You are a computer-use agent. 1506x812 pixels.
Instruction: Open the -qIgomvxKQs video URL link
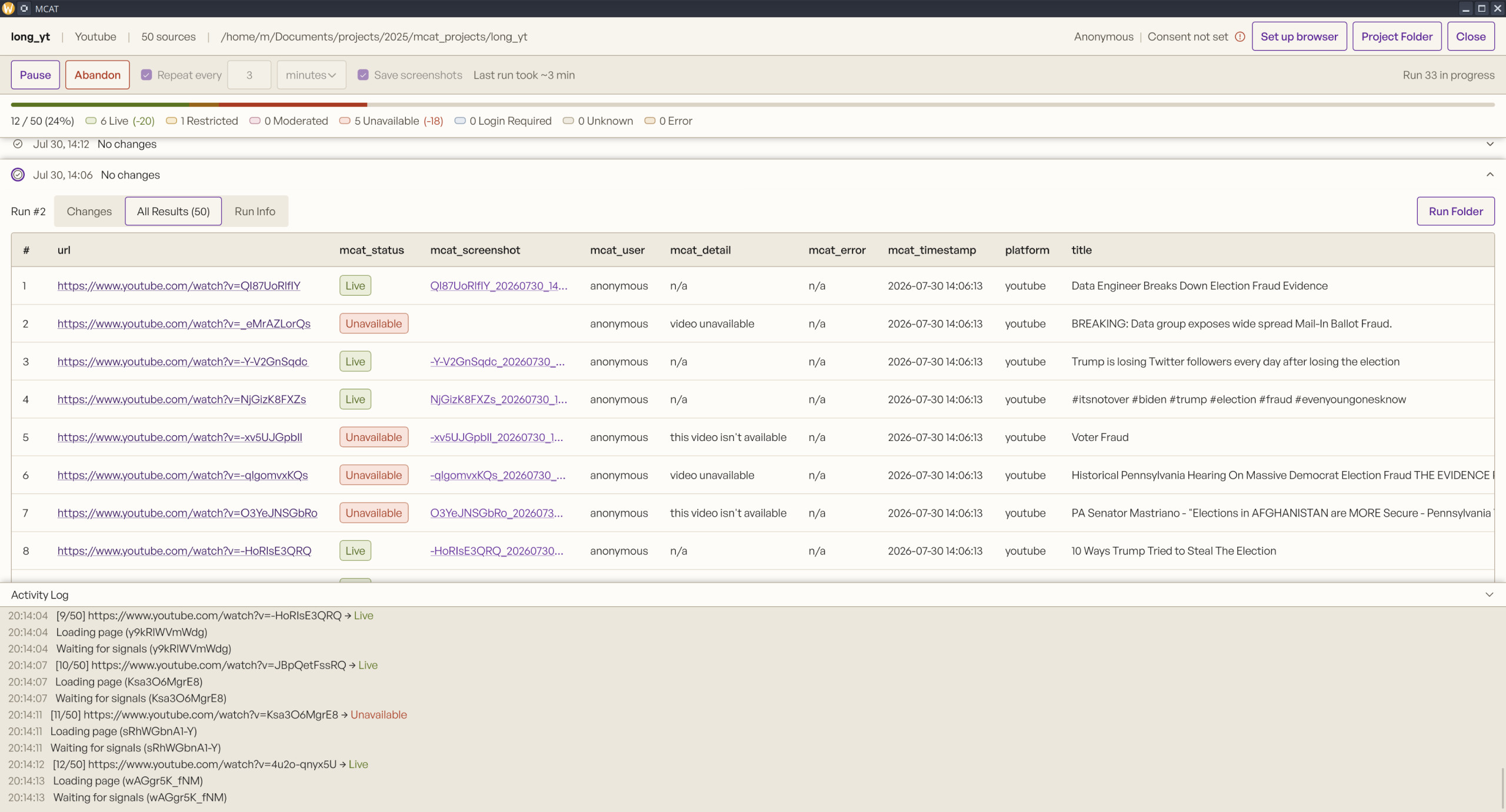[x=183, y=475]
